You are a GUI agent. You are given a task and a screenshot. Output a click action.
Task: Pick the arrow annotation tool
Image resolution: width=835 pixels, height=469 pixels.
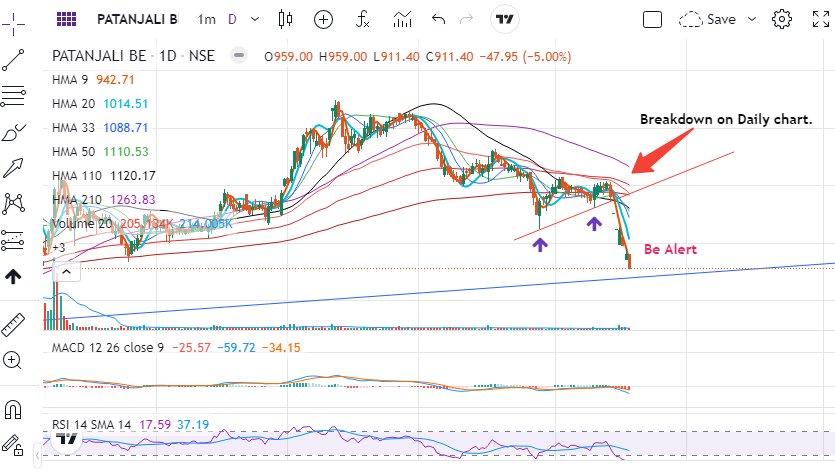[x=13, y=168]
